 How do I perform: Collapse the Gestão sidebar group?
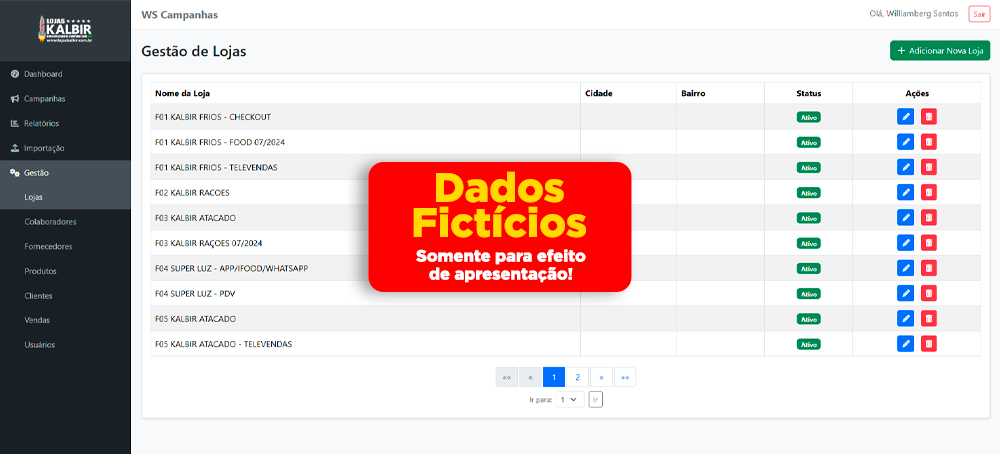(x=65, y=173)
